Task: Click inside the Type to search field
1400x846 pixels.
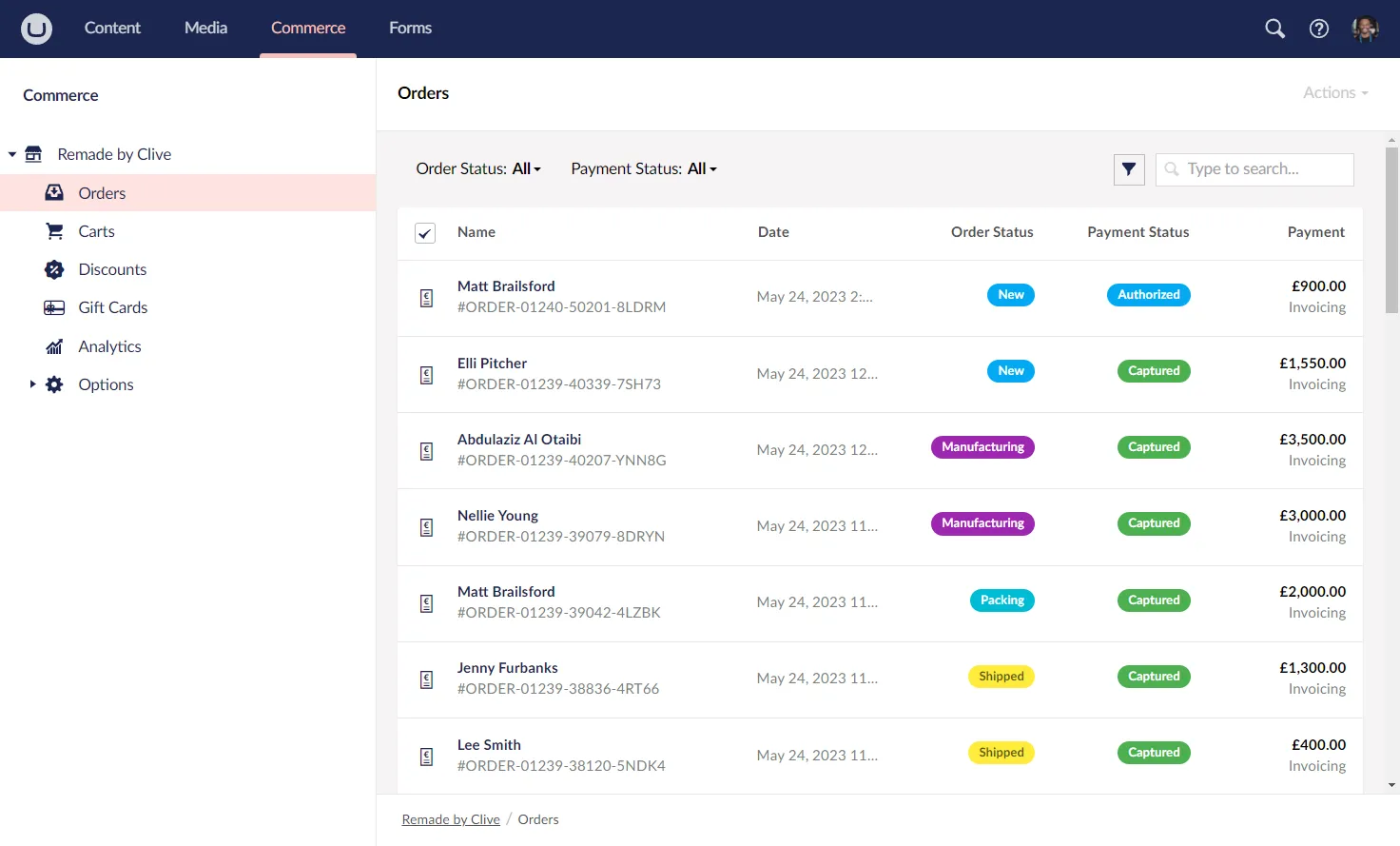Action: (1254, 168)
